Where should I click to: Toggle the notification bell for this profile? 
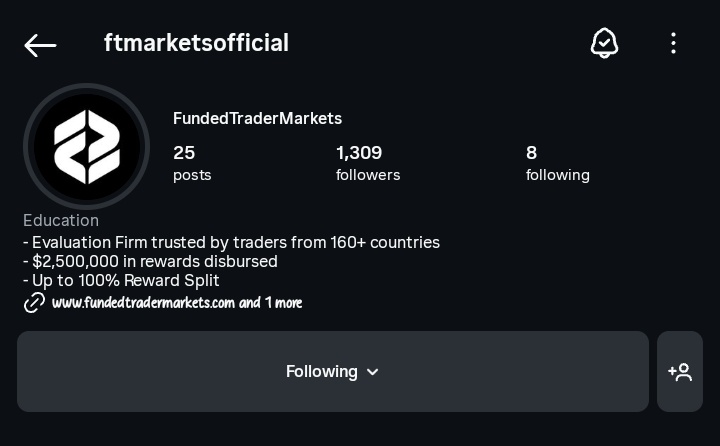click(604, 43)
